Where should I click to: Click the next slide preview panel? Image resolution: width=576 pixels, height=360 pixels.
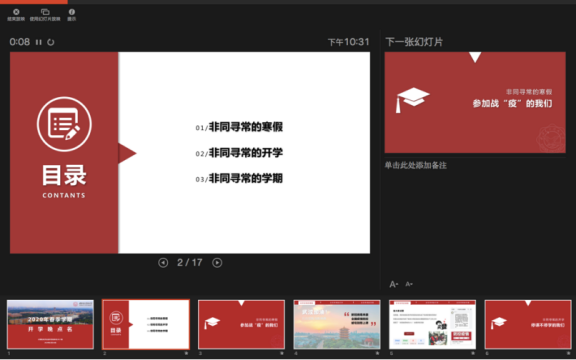point(475,102)
